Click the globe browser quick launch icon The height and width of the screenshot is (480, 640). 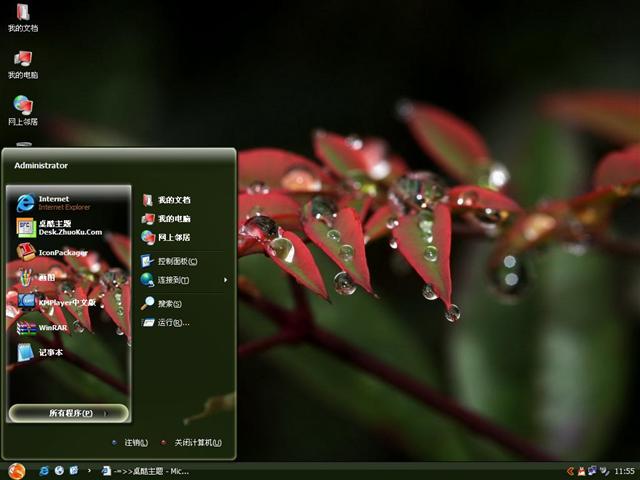[59, 471]
